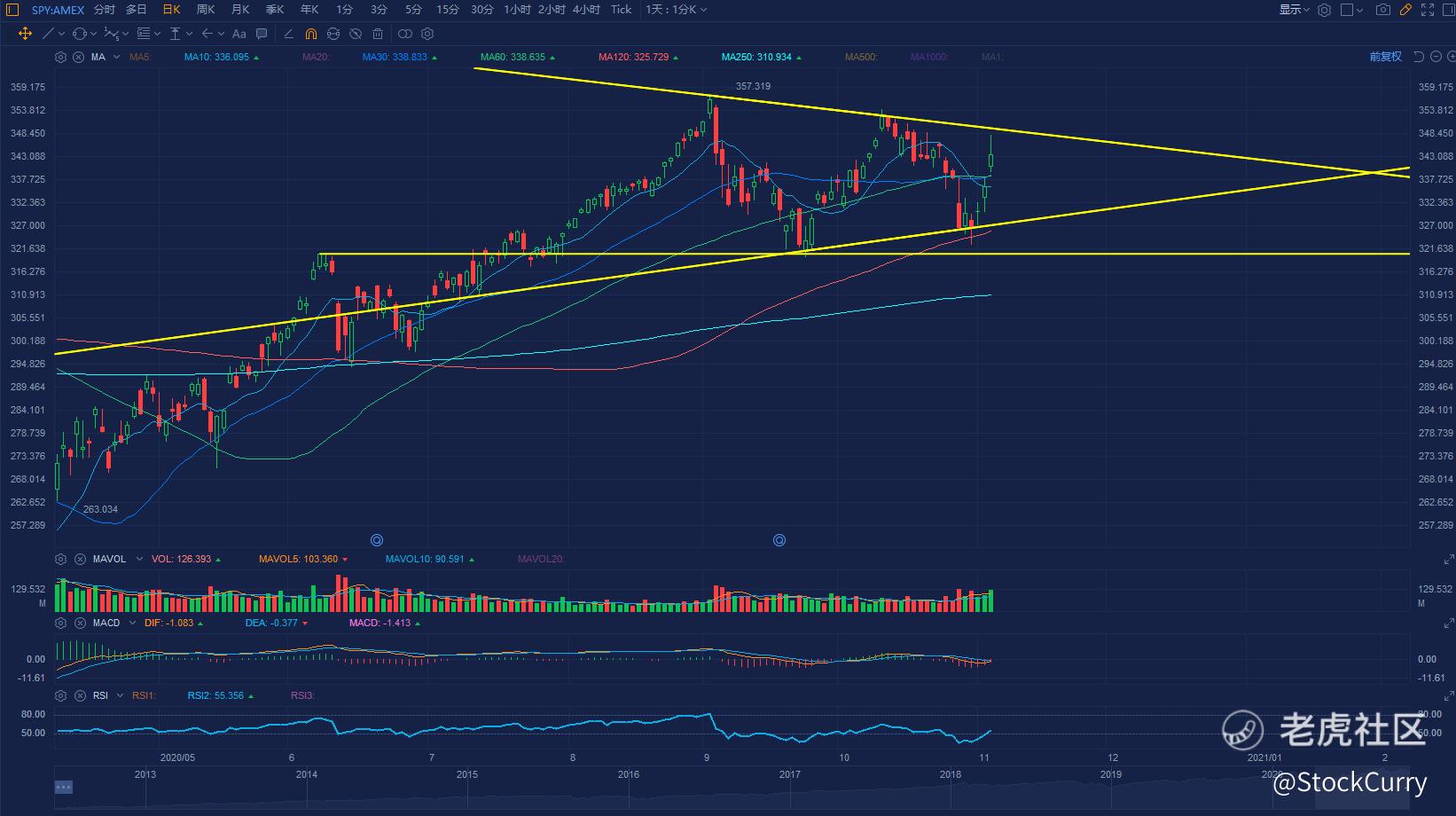Screen dimensions: 1456x816
Task: Switch to 月K monthly chart
Action: [240, 10]
